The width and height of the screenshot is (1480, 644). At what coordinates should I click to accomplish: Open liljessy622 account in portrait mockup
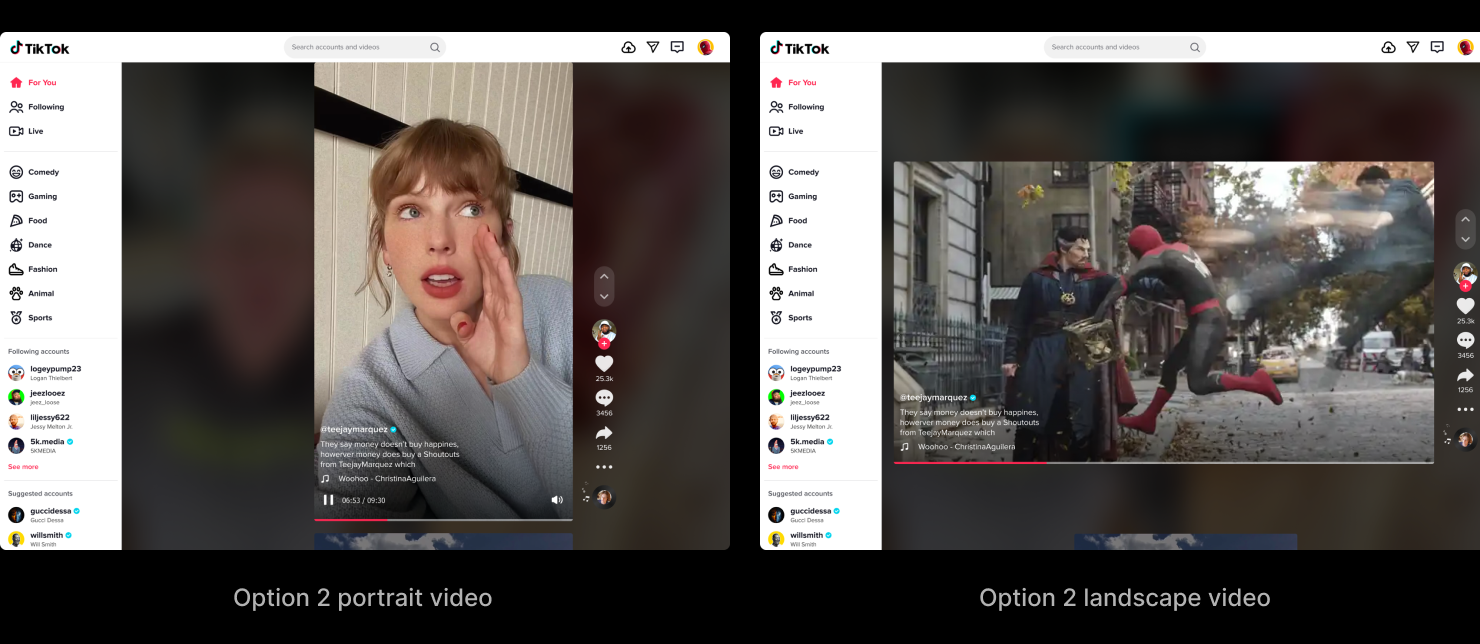[x=42, y=421]
